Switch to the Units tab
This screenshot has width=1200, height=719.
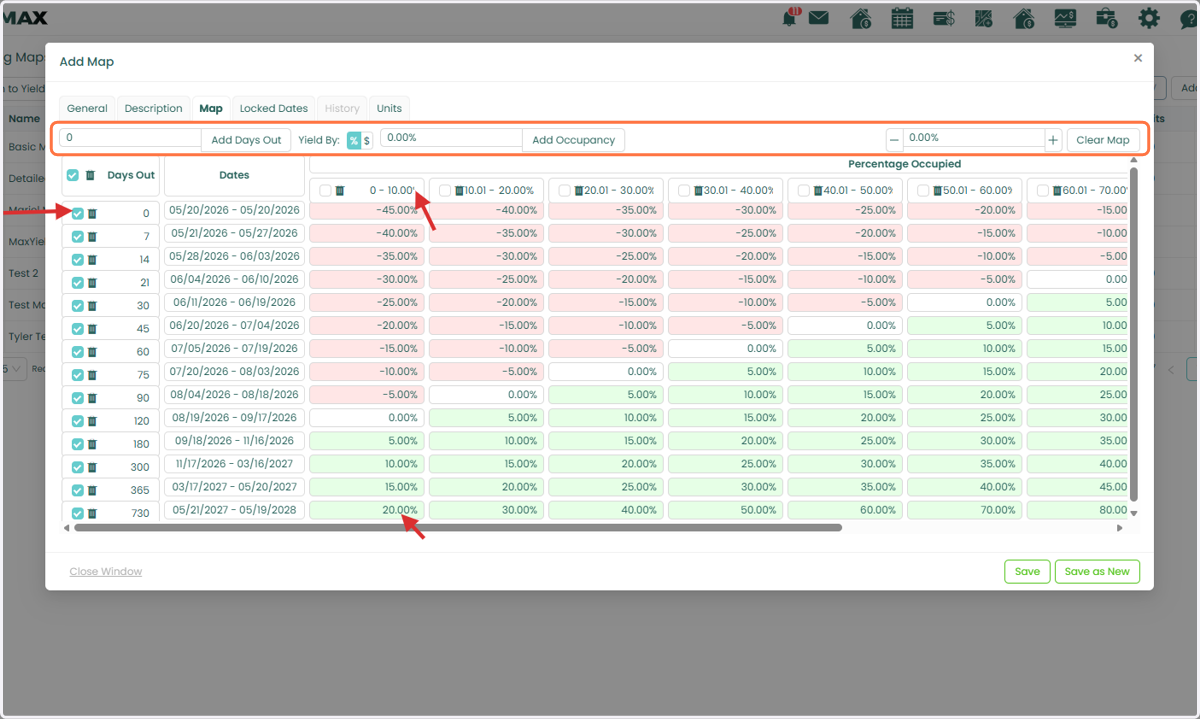[x=389, y=108]
